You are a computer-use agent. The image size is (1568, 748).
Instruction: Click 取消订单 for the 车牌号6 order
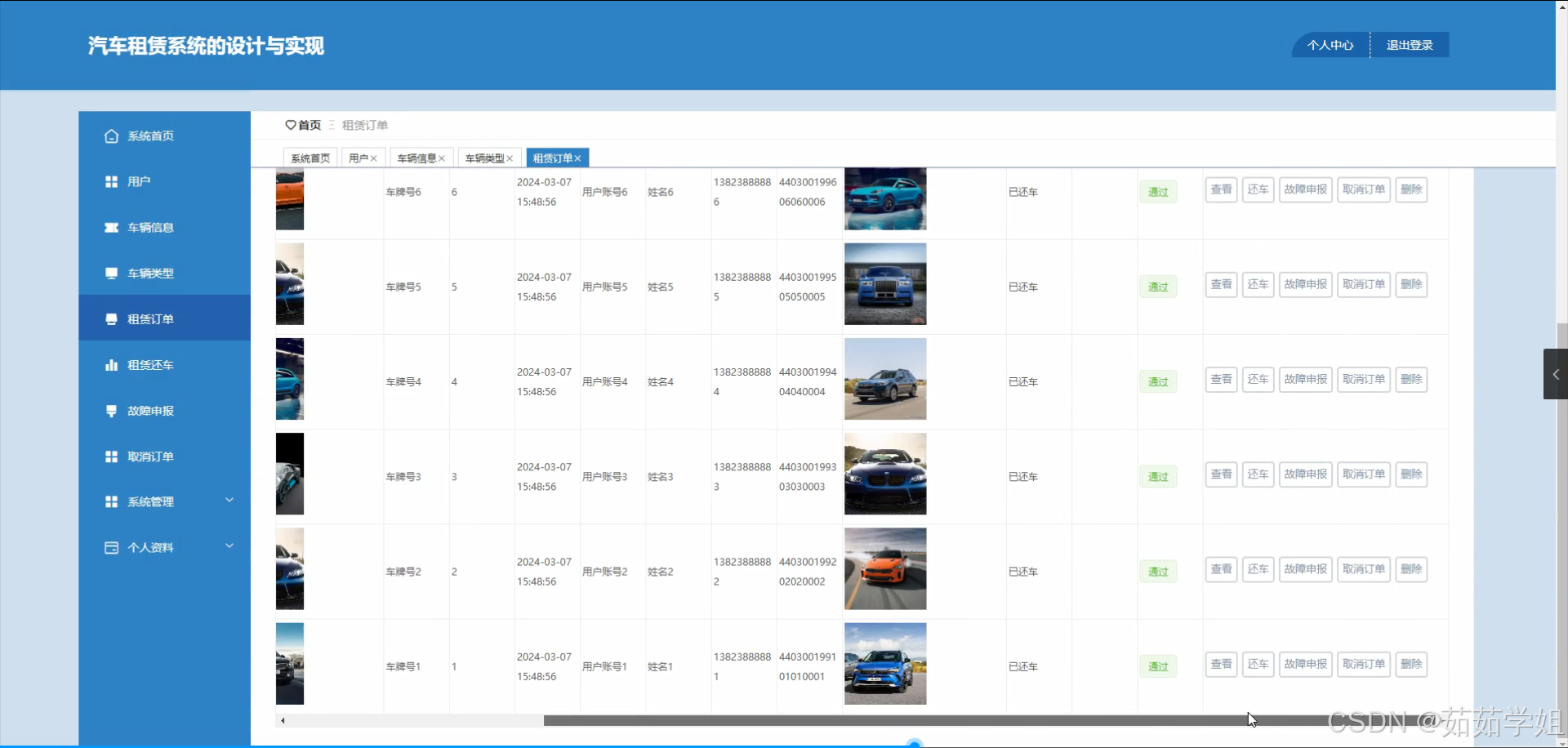click(x=1364, y=189)
